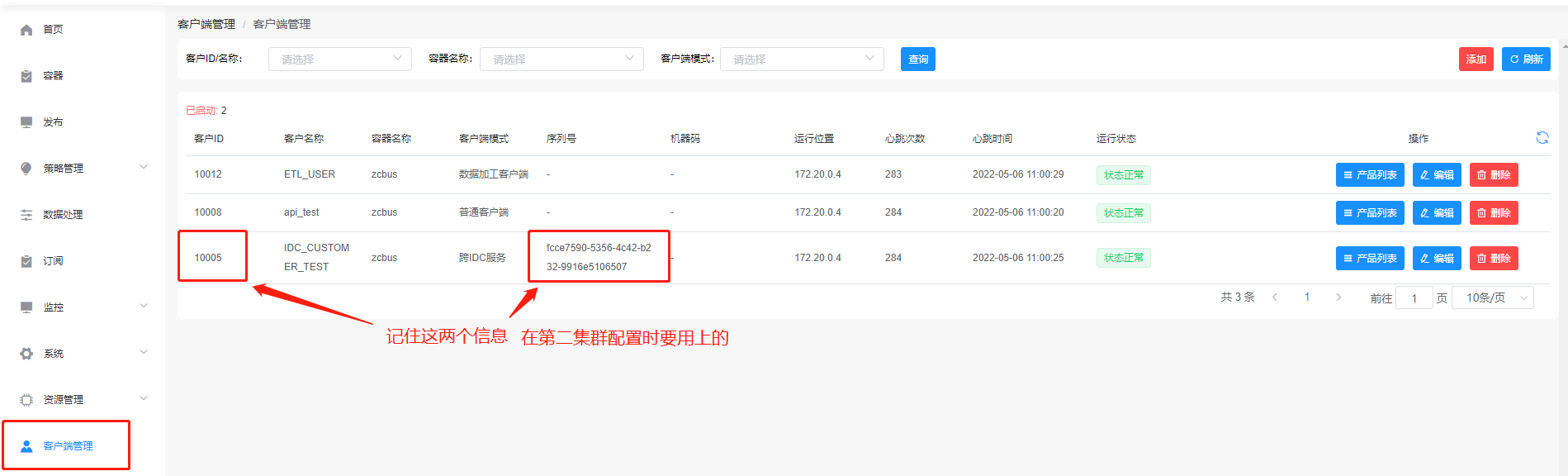
Task: Open the 10条/页 page size selector
Action: tap(1499, 298)
